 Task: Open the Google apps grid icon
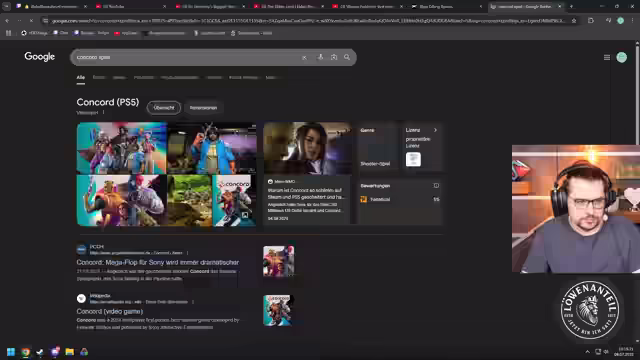click(607, 58)
